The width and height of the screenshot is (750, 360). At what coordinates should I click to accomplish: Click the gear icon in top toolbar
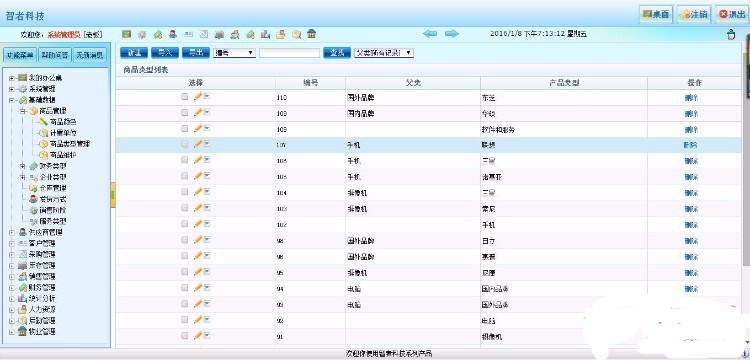[x=142, y=34]
